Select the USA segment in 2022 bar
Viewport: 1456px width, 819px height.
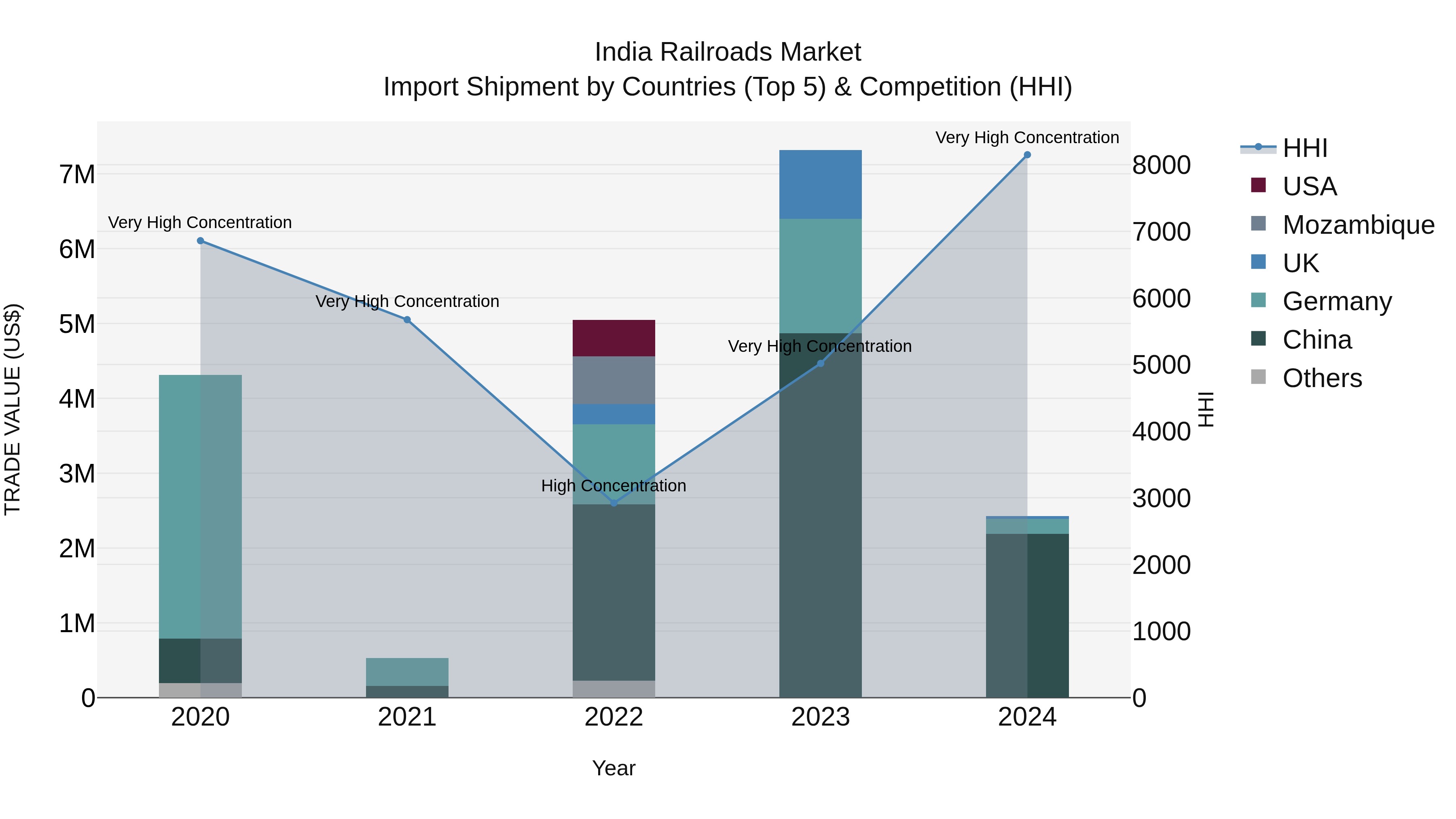coord(614,338)
